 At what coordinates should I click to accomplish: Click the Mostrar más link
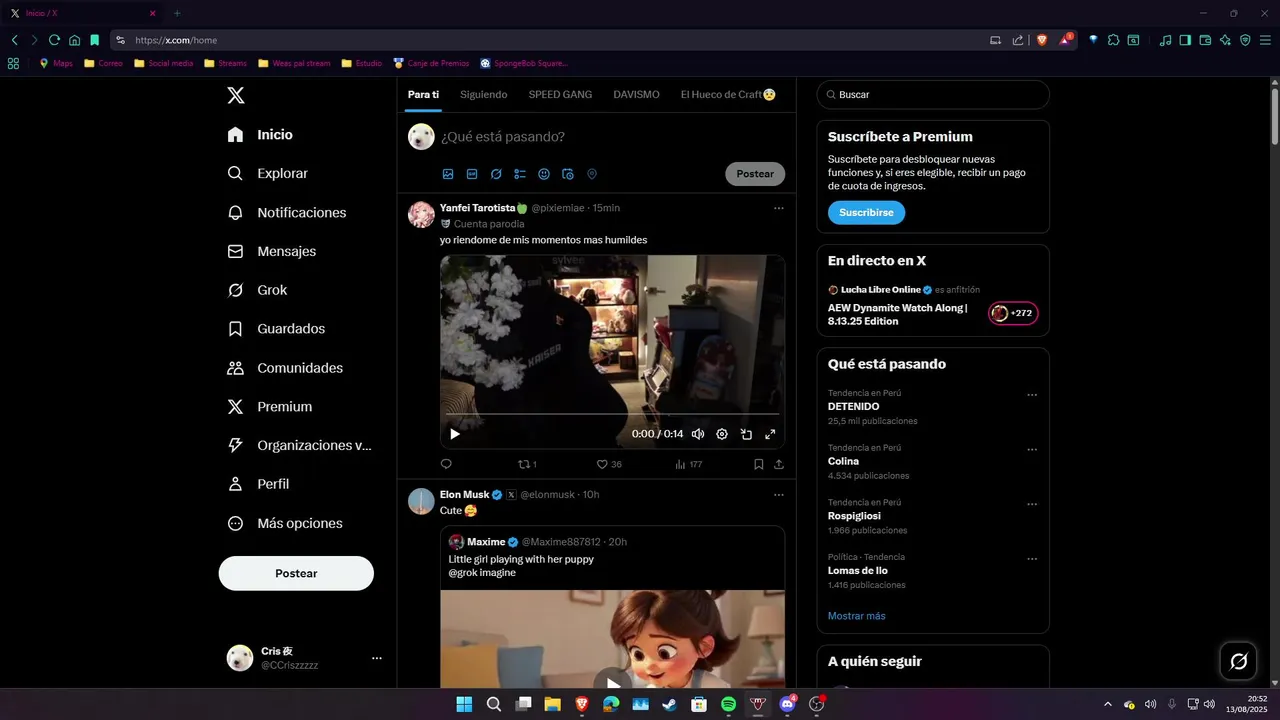[857, 616]
